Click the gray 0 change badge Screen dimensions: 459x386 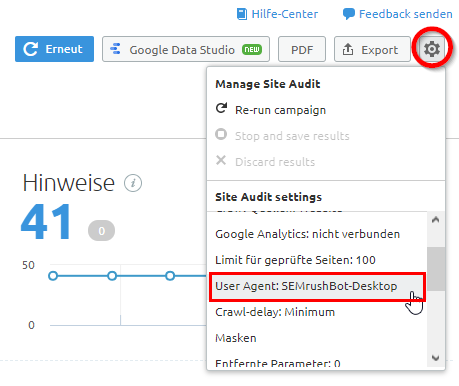click(101, 231)
